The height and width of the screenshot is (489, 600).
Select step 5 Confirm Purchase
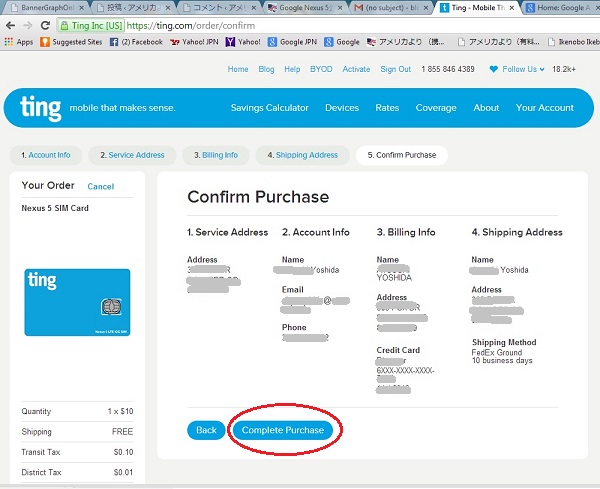click(402, 155)
